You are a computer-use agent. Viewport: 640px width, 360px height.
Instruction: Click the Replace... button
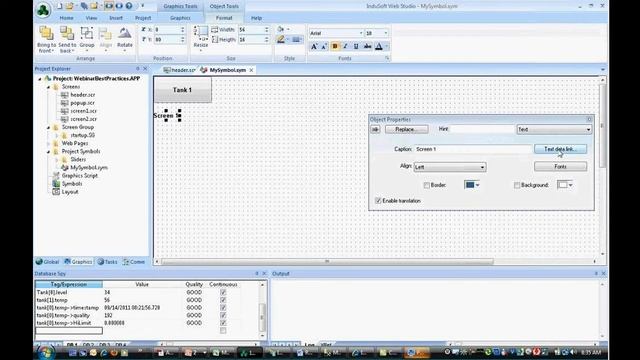pyautogui.click(x=407, y=129)
